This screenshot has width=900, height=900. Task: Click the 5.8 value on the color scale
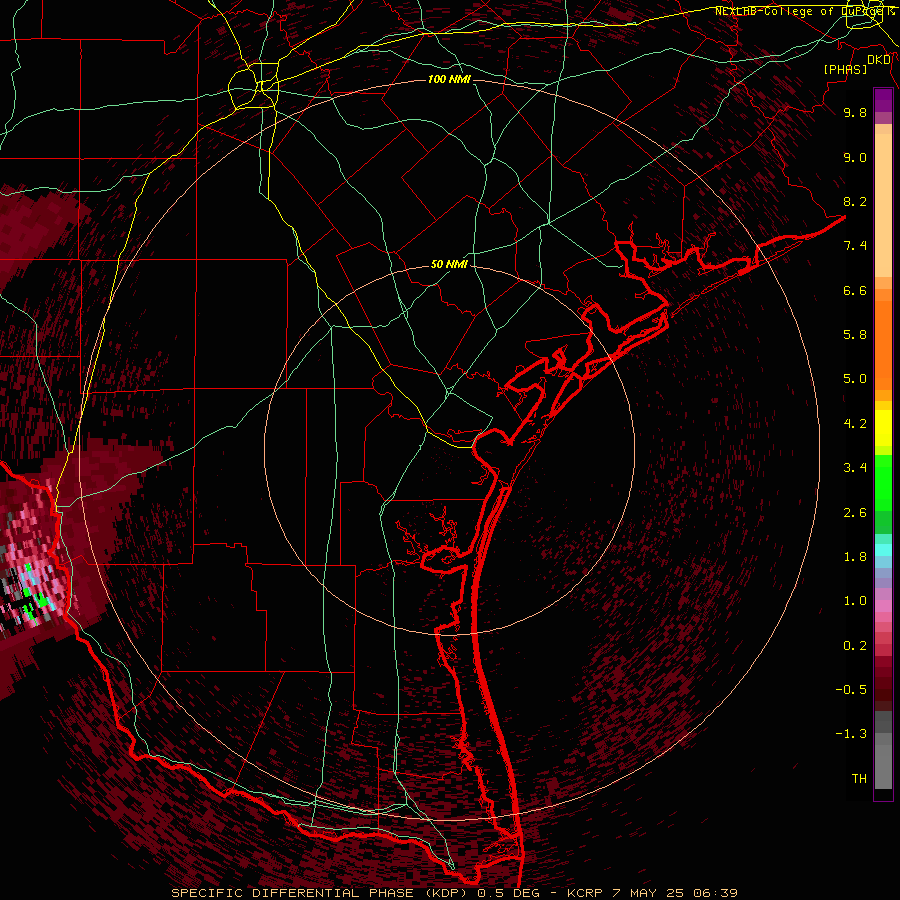(855, 335)
